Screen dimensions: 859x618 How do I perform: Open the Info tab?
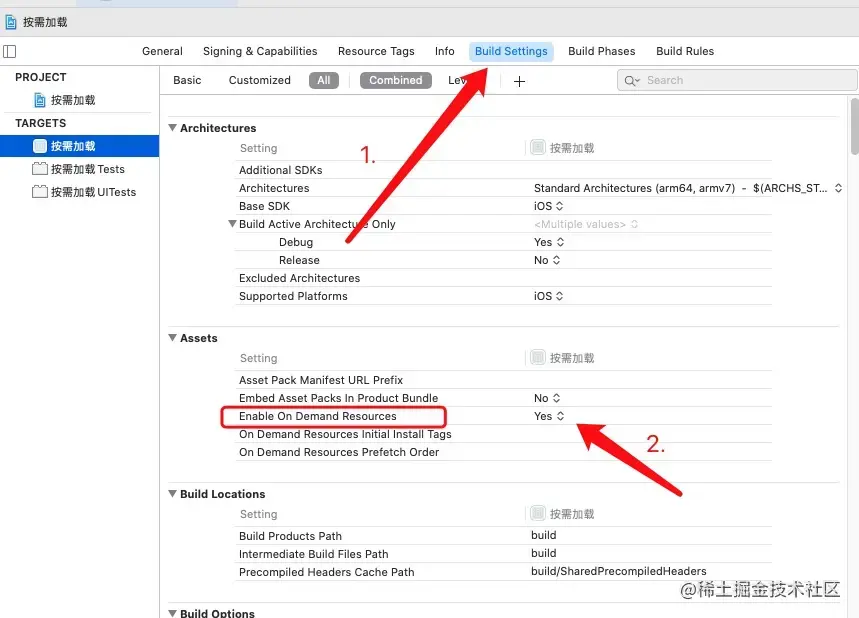click(444, 51)
